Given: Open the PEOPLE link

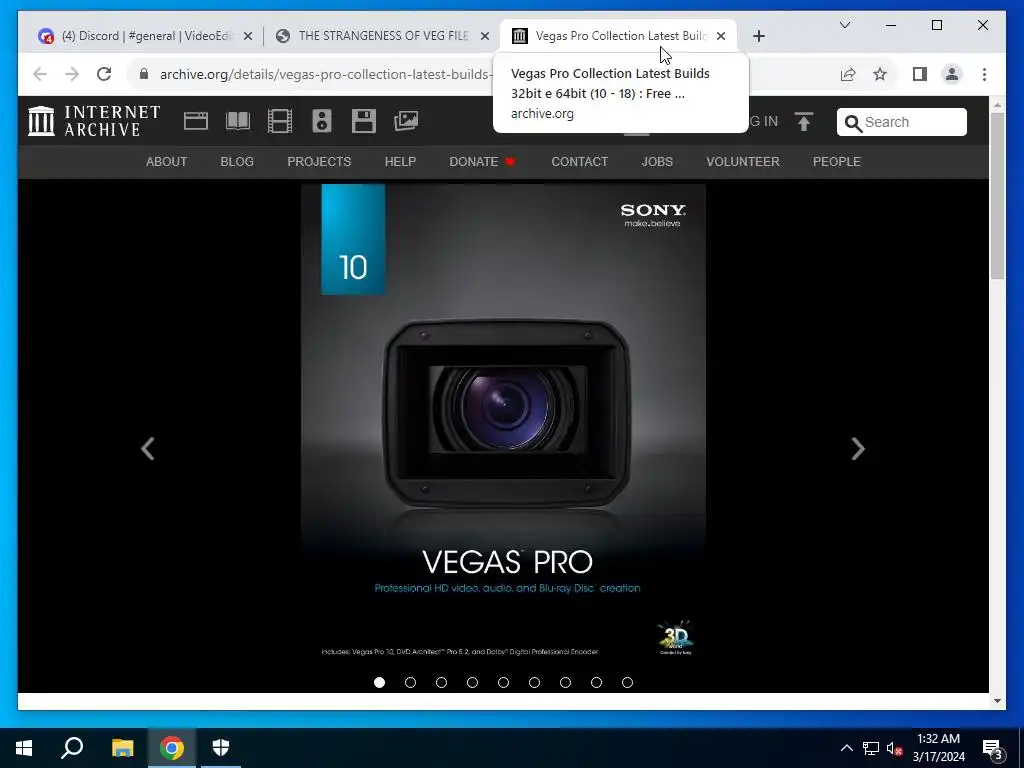Looking at the screenshot, I should coord(837,161).
